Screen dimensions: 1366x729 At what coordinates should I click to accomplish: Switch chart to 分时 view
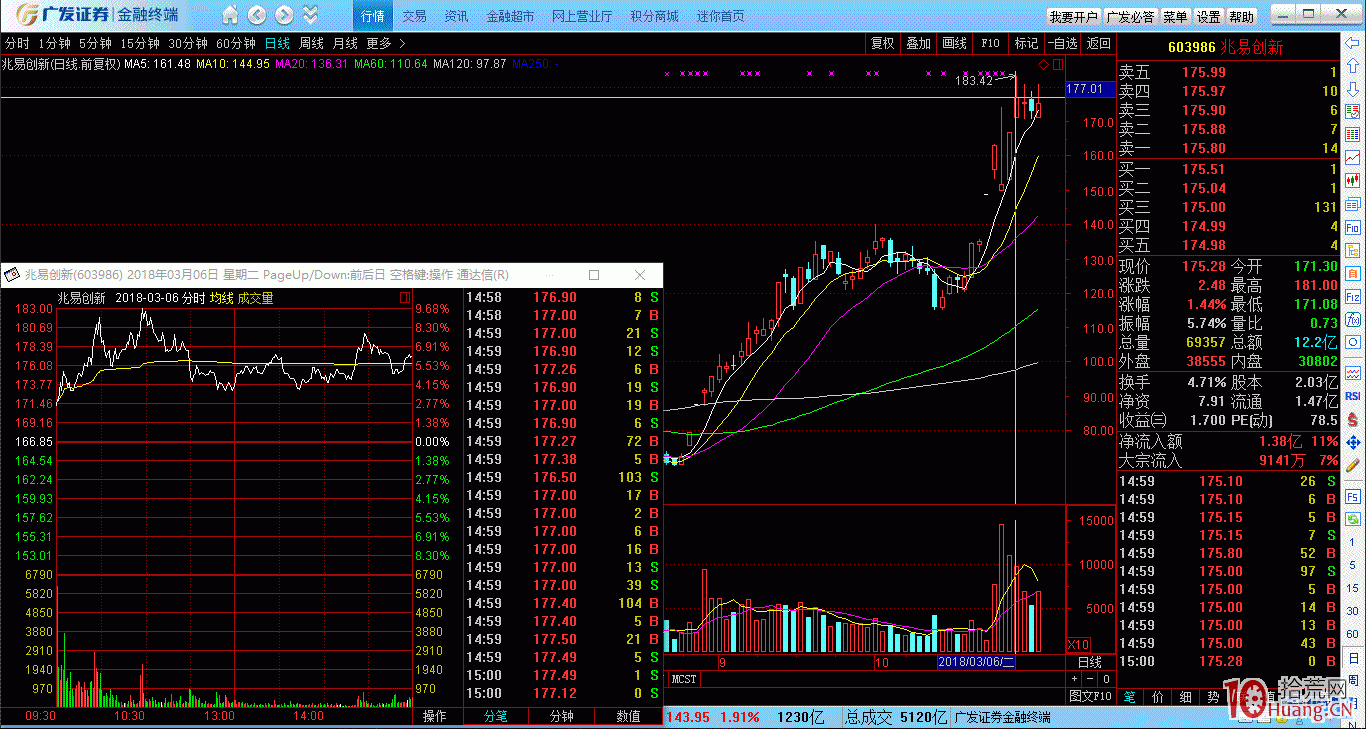(x=17, y=43)
